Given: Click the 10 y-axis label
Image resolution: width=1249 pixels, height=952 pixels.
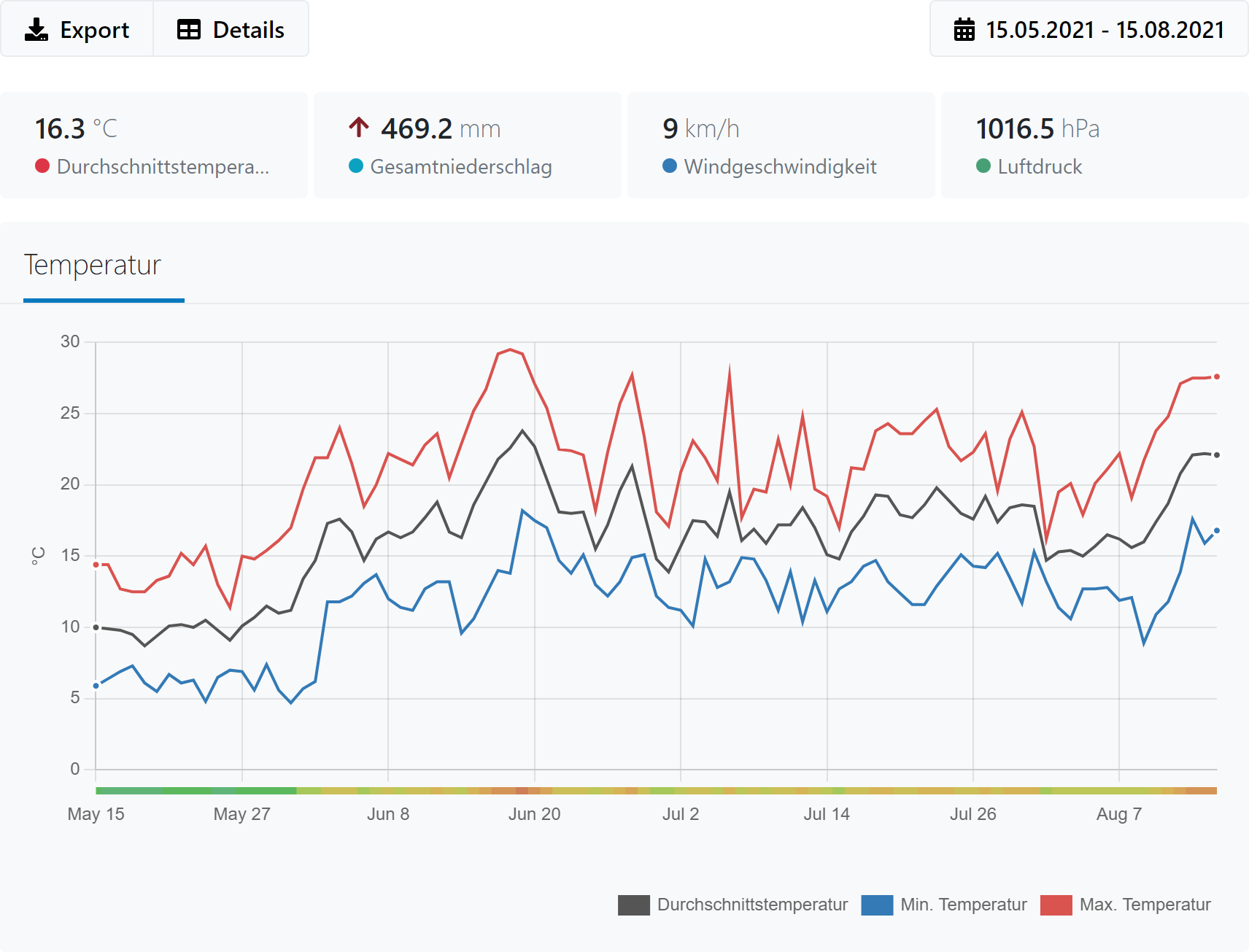Looking at the screenshot, I should [71, 627].
